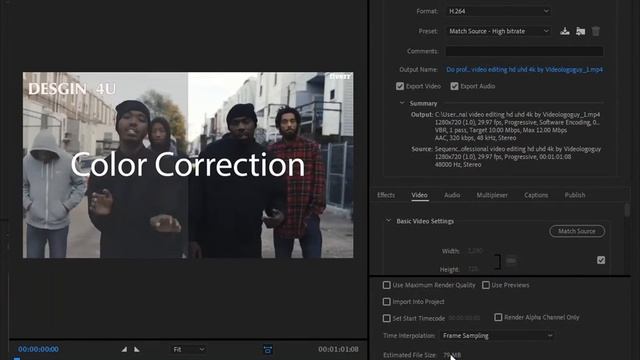Image resolution: width=640 pixels, height=360 pixels.
Task: Click the settings panel vertical scrollbar
Action: [x=627, y=210]
